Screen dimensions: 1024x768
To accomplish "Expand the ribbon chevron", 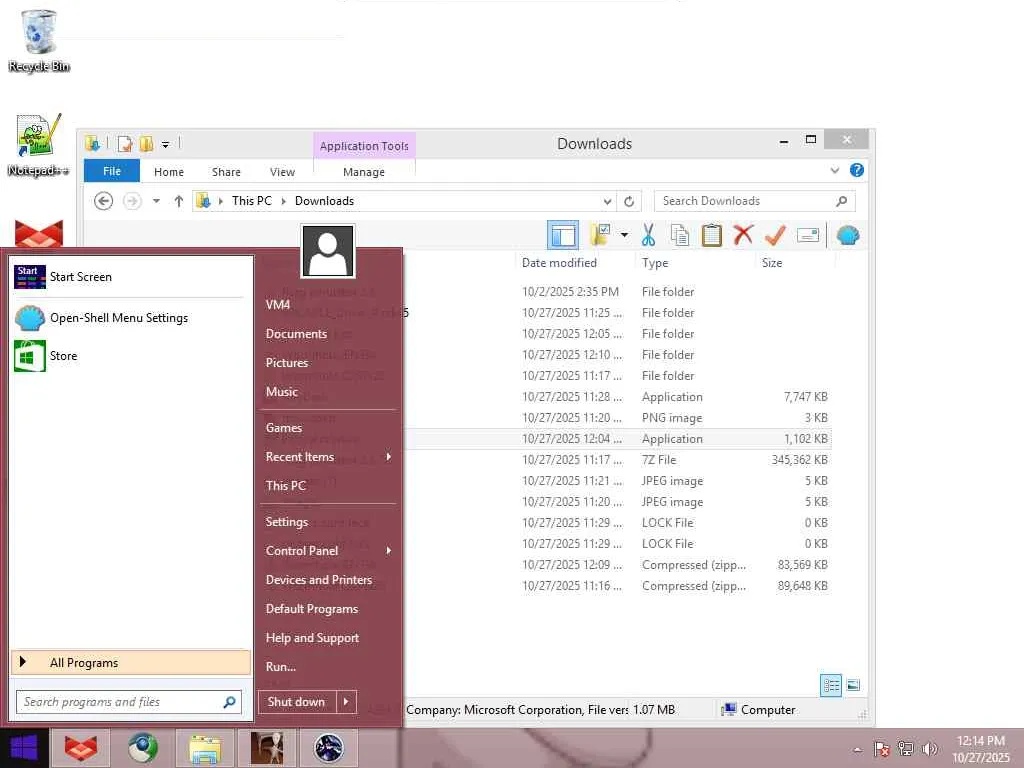I will pyautogui.click(x=835, y=170).
